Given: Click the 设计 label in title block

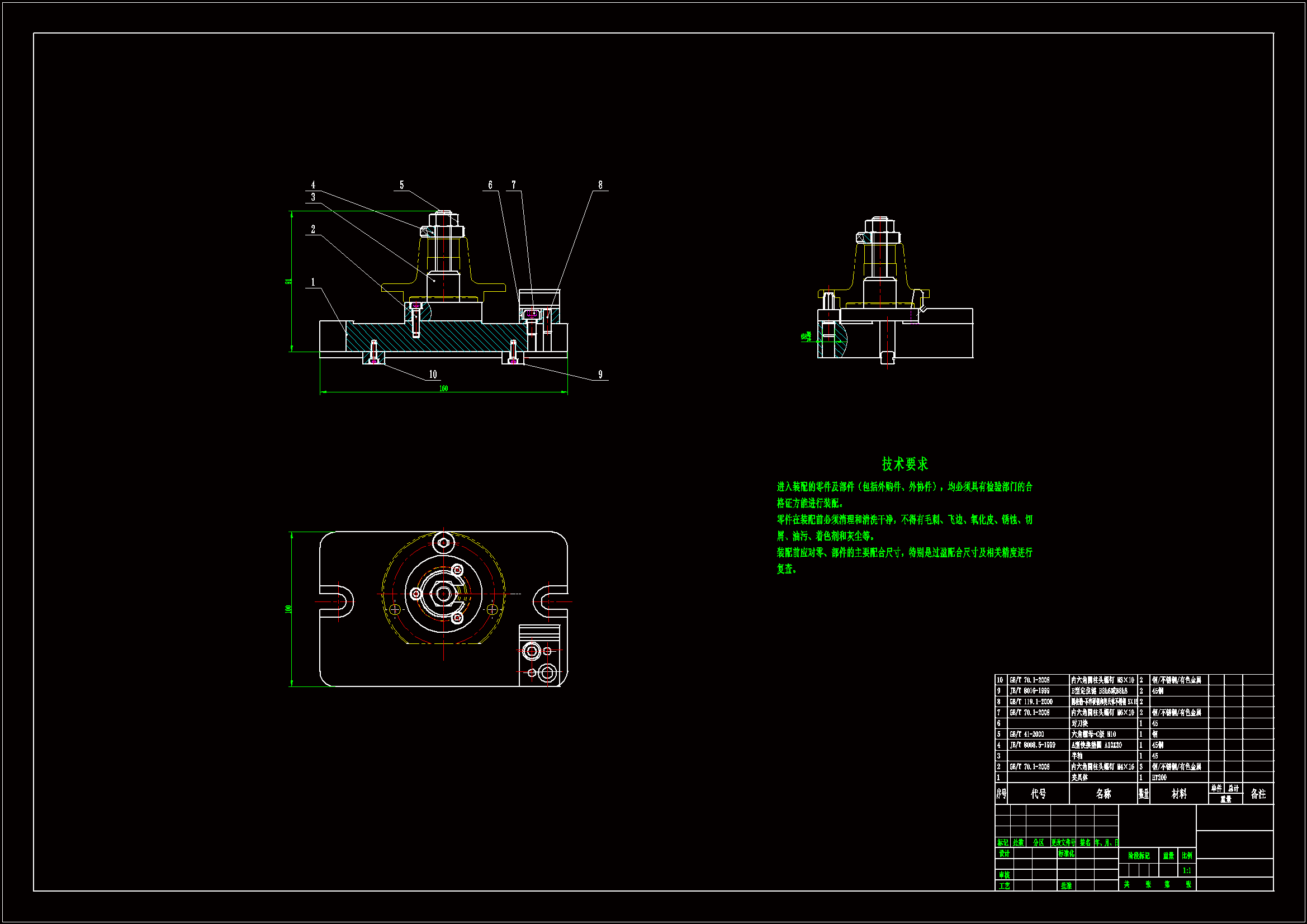Looking at the screenshot, I should click(x=1004, y=854).
